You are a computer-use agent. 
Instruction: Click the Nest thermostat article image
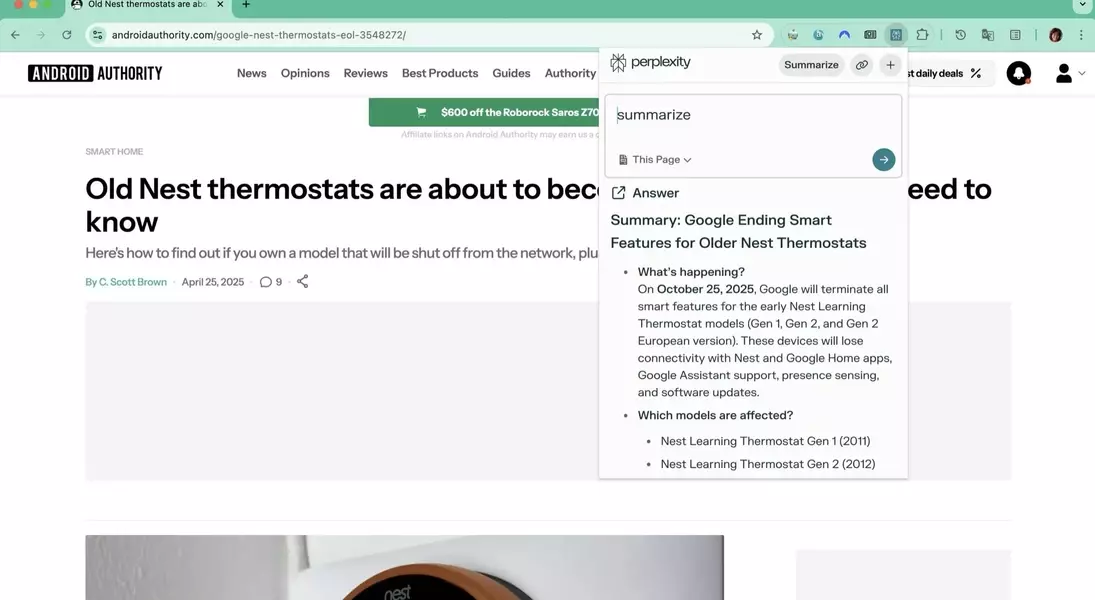click(404, 567)
